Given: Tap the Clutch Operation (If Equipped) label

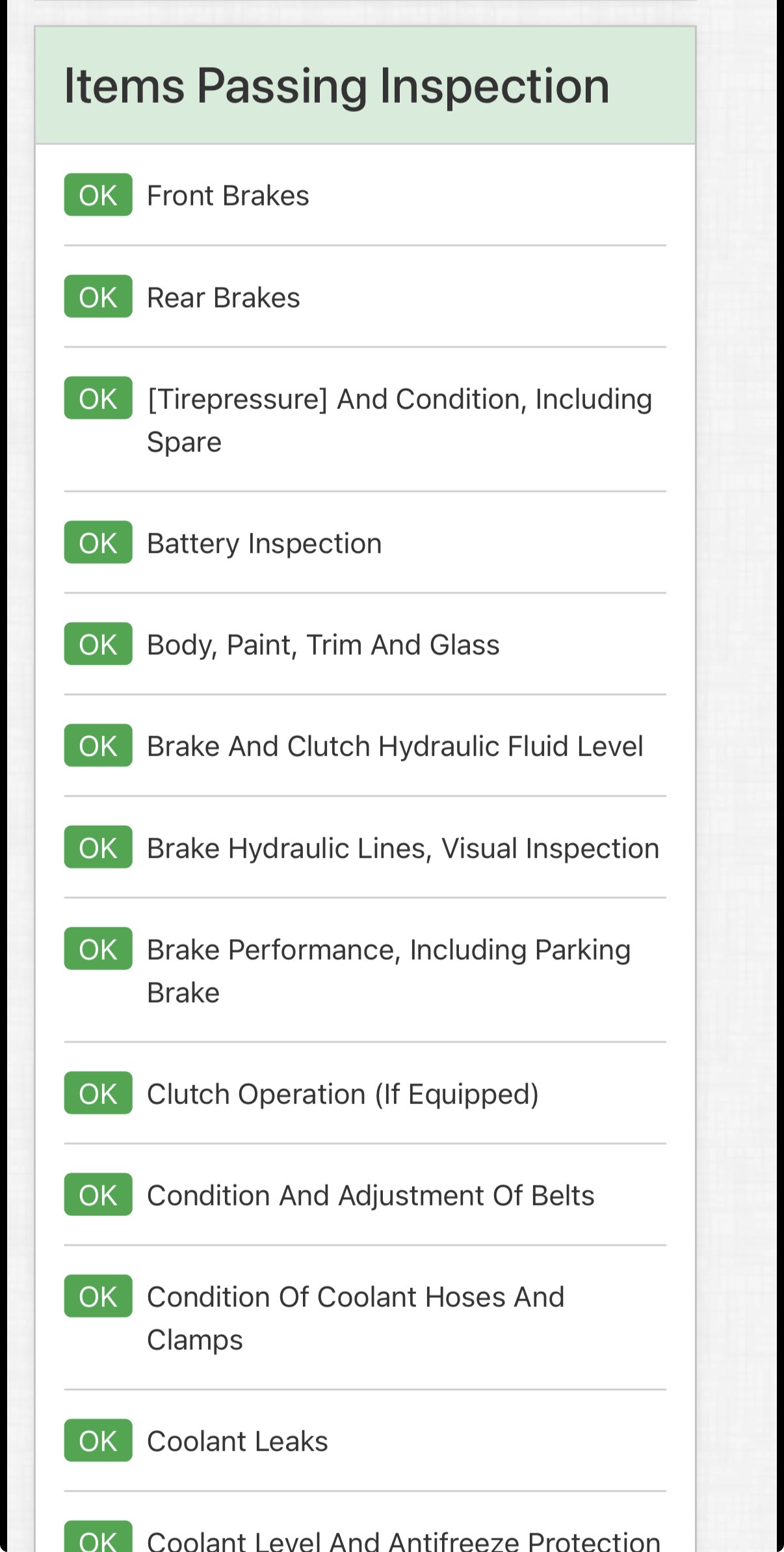Looking at the screenshot, I should [343, 1094].
